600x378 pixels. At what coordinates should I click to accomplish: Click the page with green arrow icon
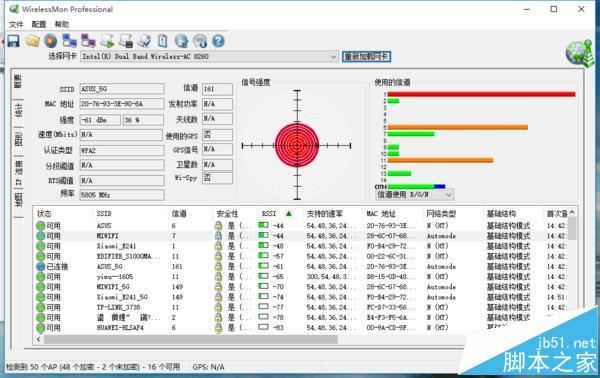click(107, 41)
